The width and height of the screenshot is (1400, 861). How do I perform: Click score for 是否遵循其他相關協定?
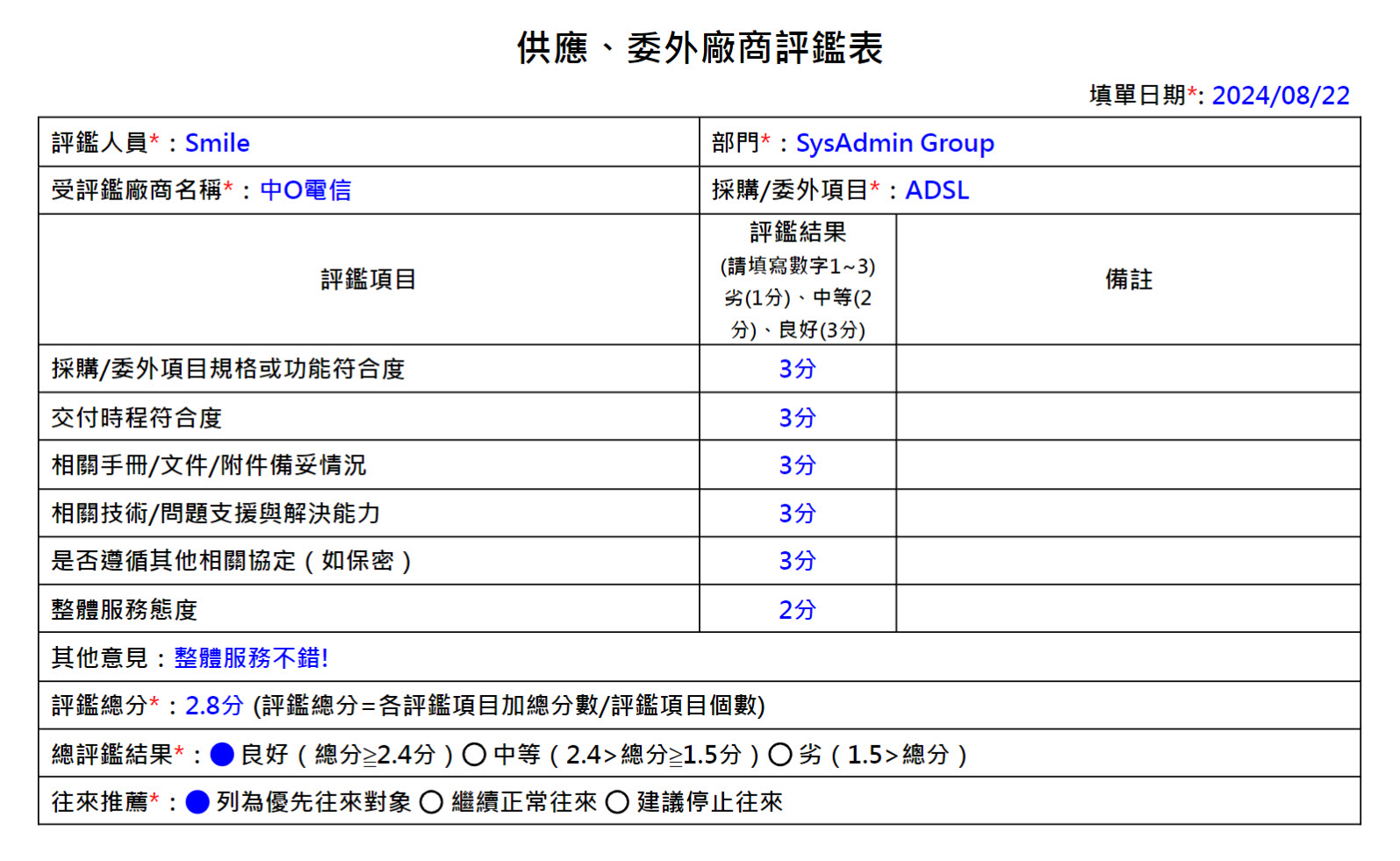point(797,560)
